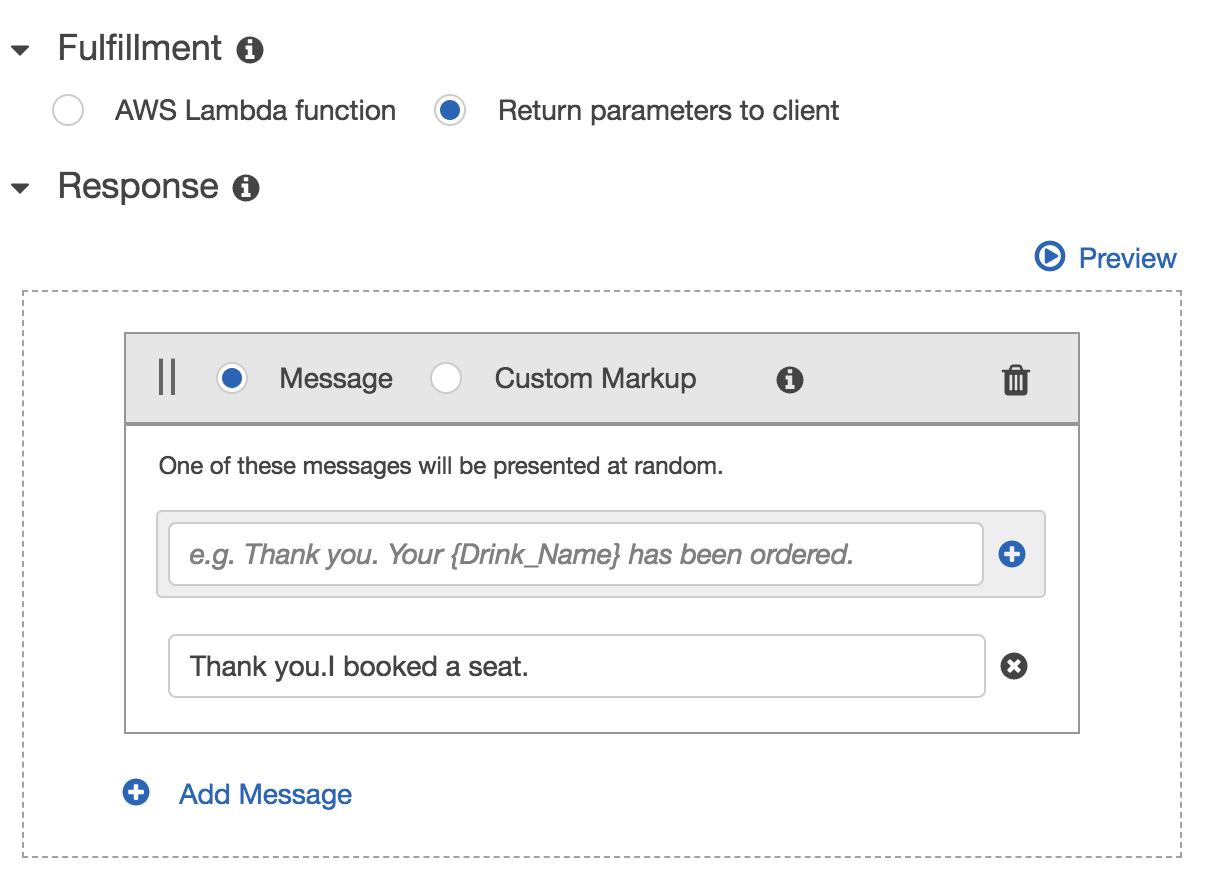Viewport: 1220px width, 880px height.
Task: Collapse the Response section
Action: tap(20, 188)
